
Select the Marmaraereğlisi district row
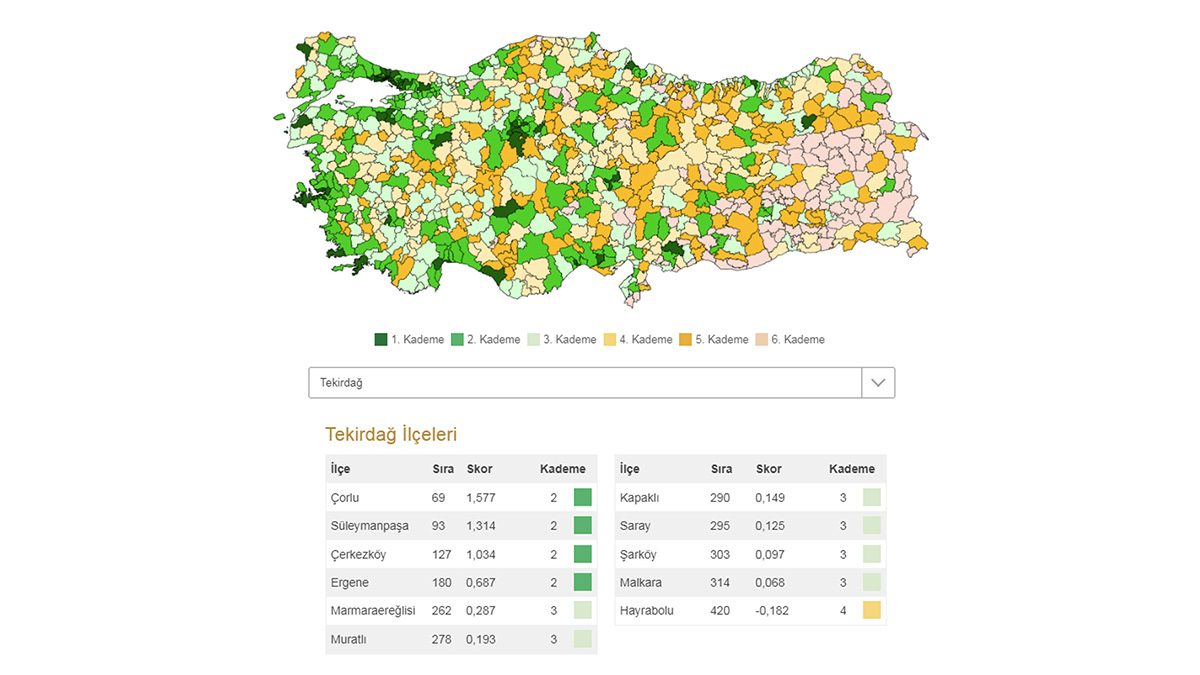click(460, 610)
